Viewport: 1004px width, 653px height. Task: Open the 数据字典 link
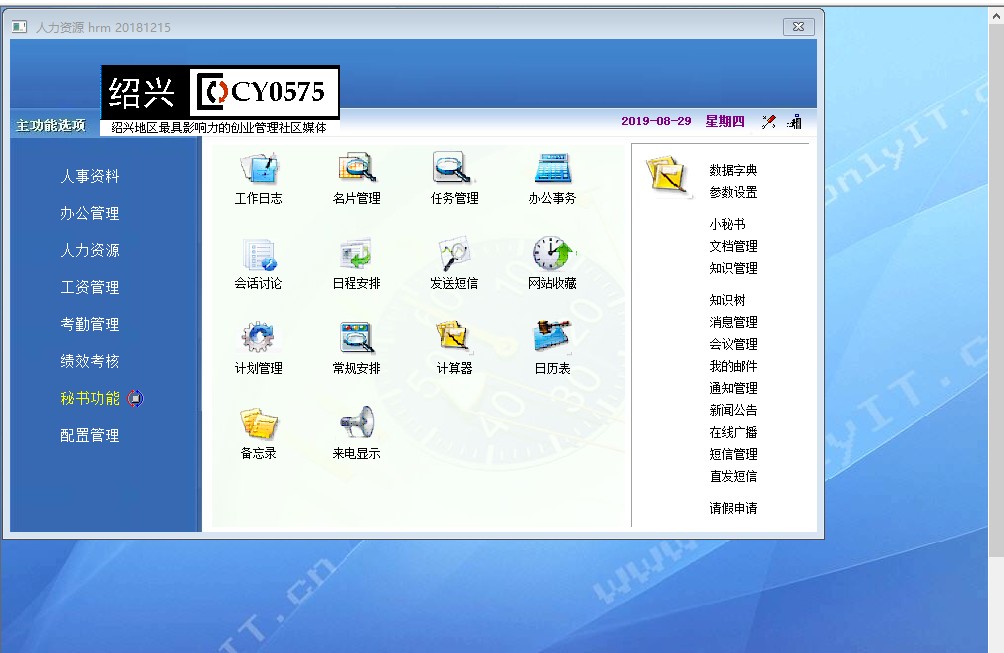[733, 170]
